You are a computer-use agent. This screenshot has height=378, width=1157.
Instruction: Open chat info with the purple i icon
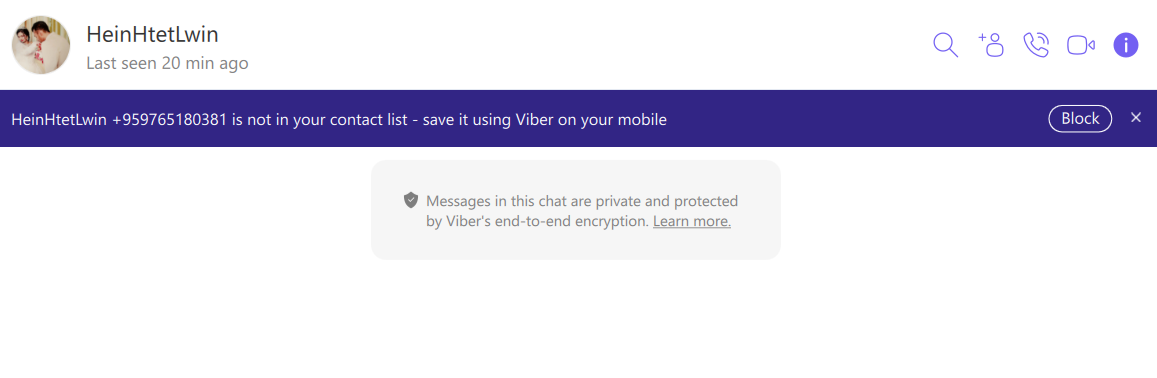1126,45
